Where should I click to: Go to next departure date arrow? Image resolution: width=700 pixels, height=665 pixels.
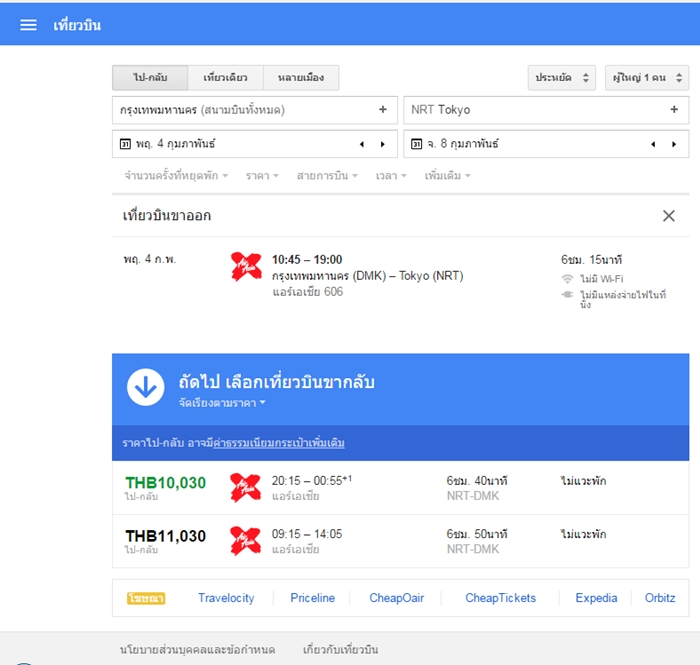pos(383,144)
